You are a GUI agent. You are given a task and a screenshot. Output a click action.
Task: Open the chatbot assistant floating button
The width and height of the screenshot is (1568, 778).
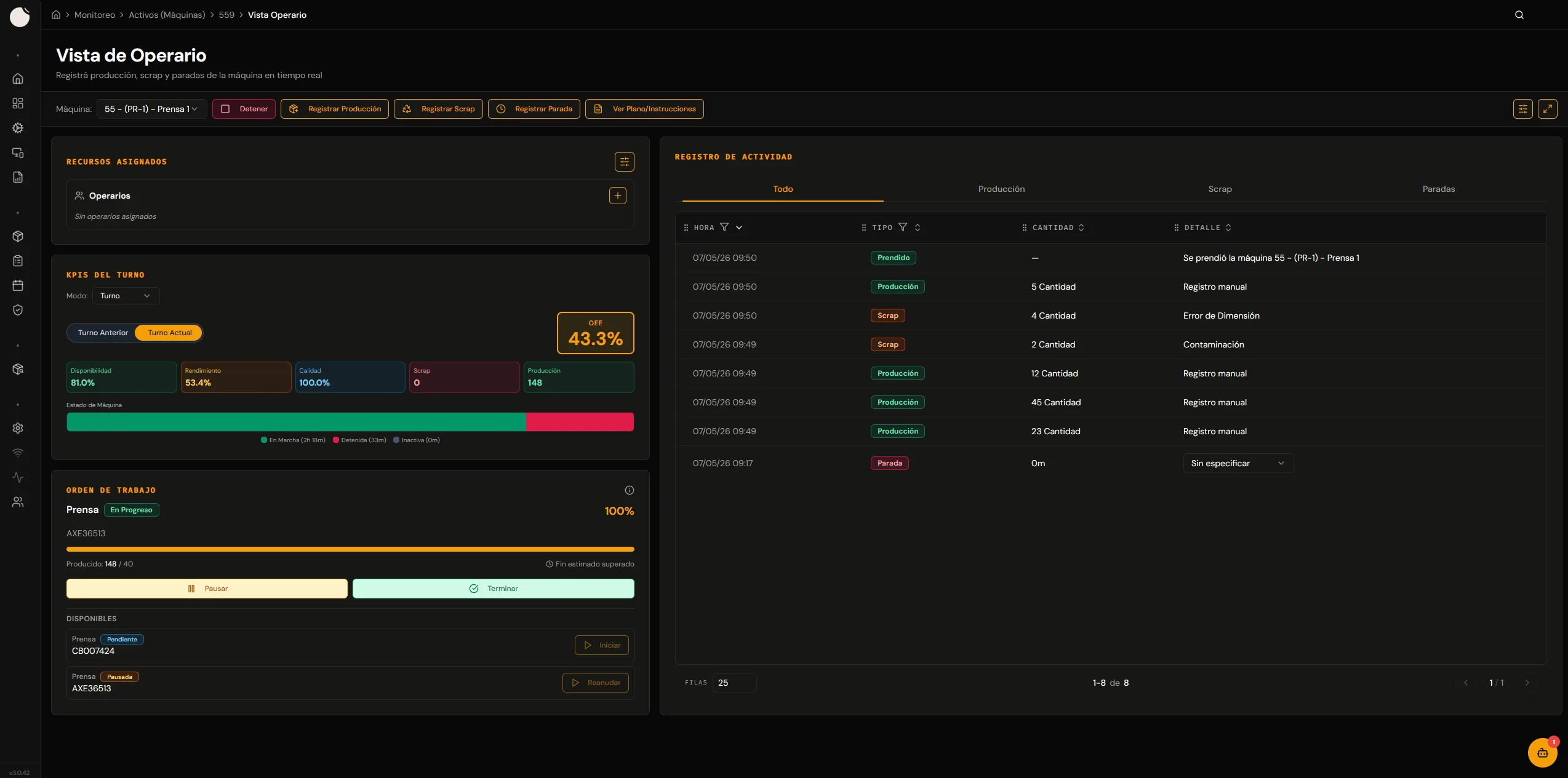[x=1543, y=753]
